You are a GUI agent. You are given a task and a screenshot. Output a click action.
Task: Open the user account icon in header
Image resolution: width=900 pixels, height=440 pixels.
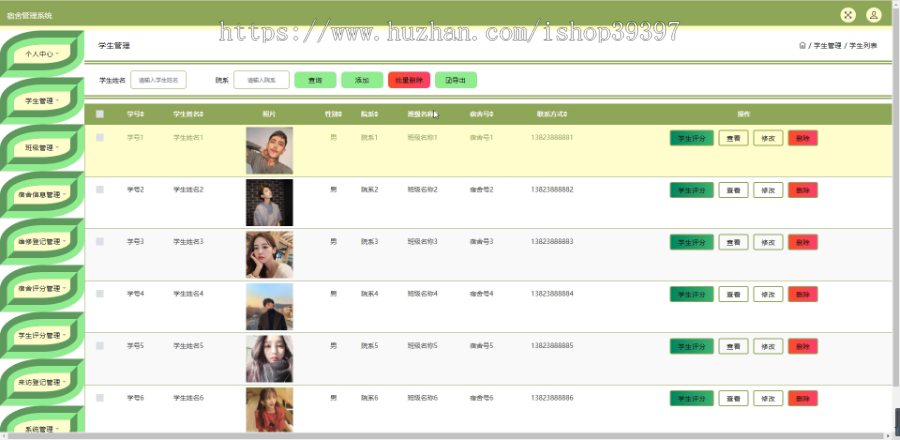click(873, 15)
